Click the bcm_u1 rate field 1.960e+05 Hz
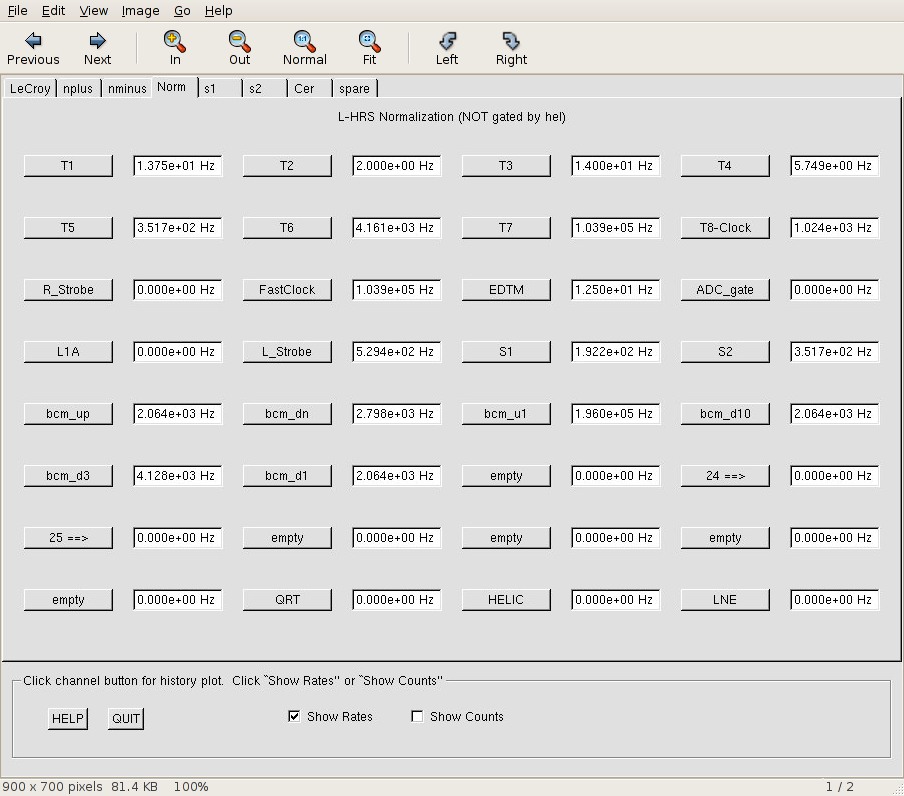The width and height of the screenshot is (904, 796). pos(616,414)
